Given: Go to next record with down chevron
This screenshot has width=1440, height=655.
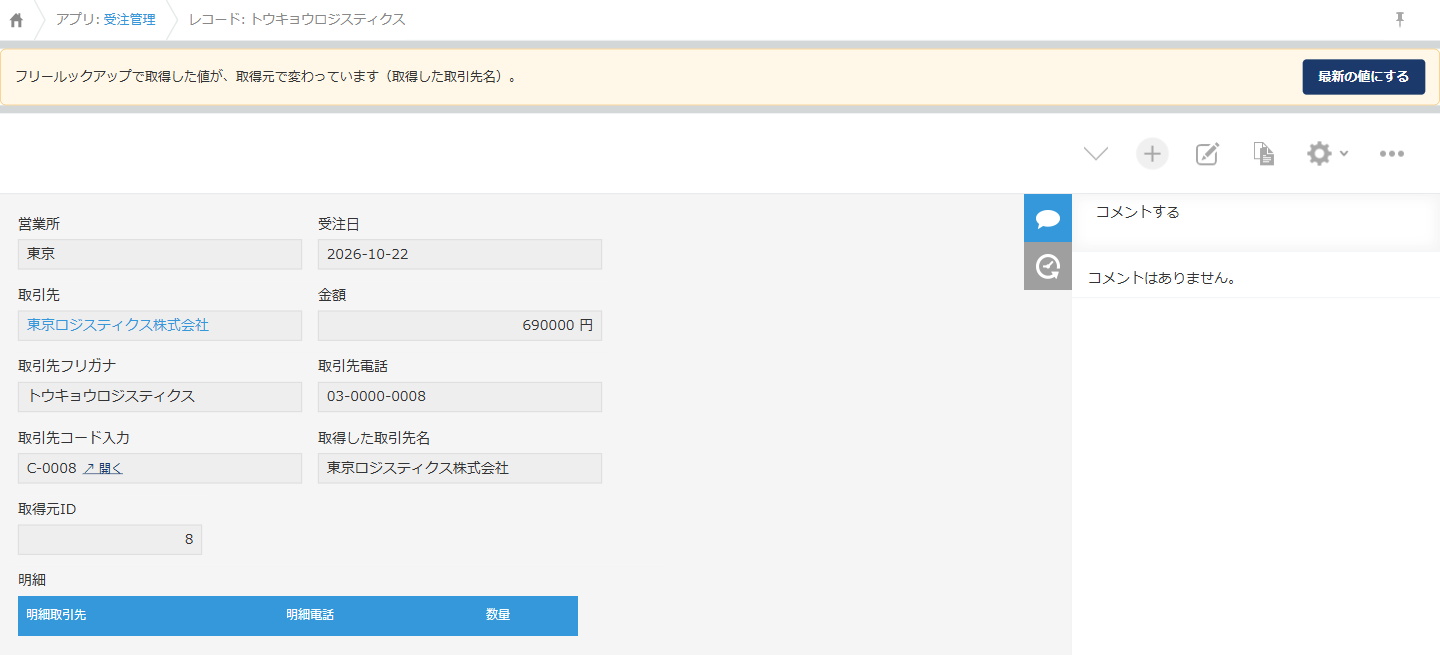Looking at the screenshot, I should click(1096, 154).
